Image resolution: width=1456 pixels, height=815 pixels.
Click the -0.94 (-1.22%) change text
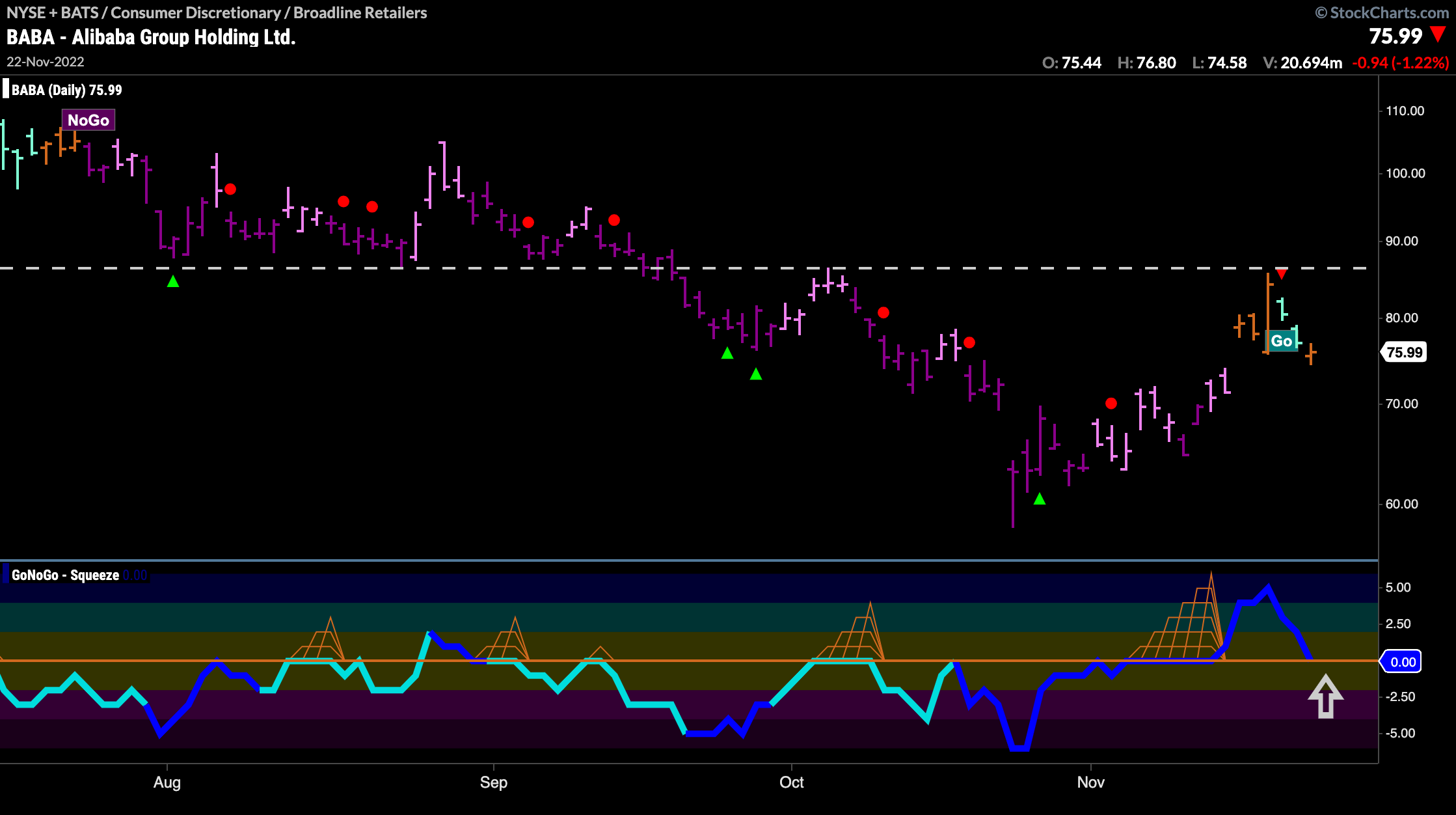tap(1400, 63)
